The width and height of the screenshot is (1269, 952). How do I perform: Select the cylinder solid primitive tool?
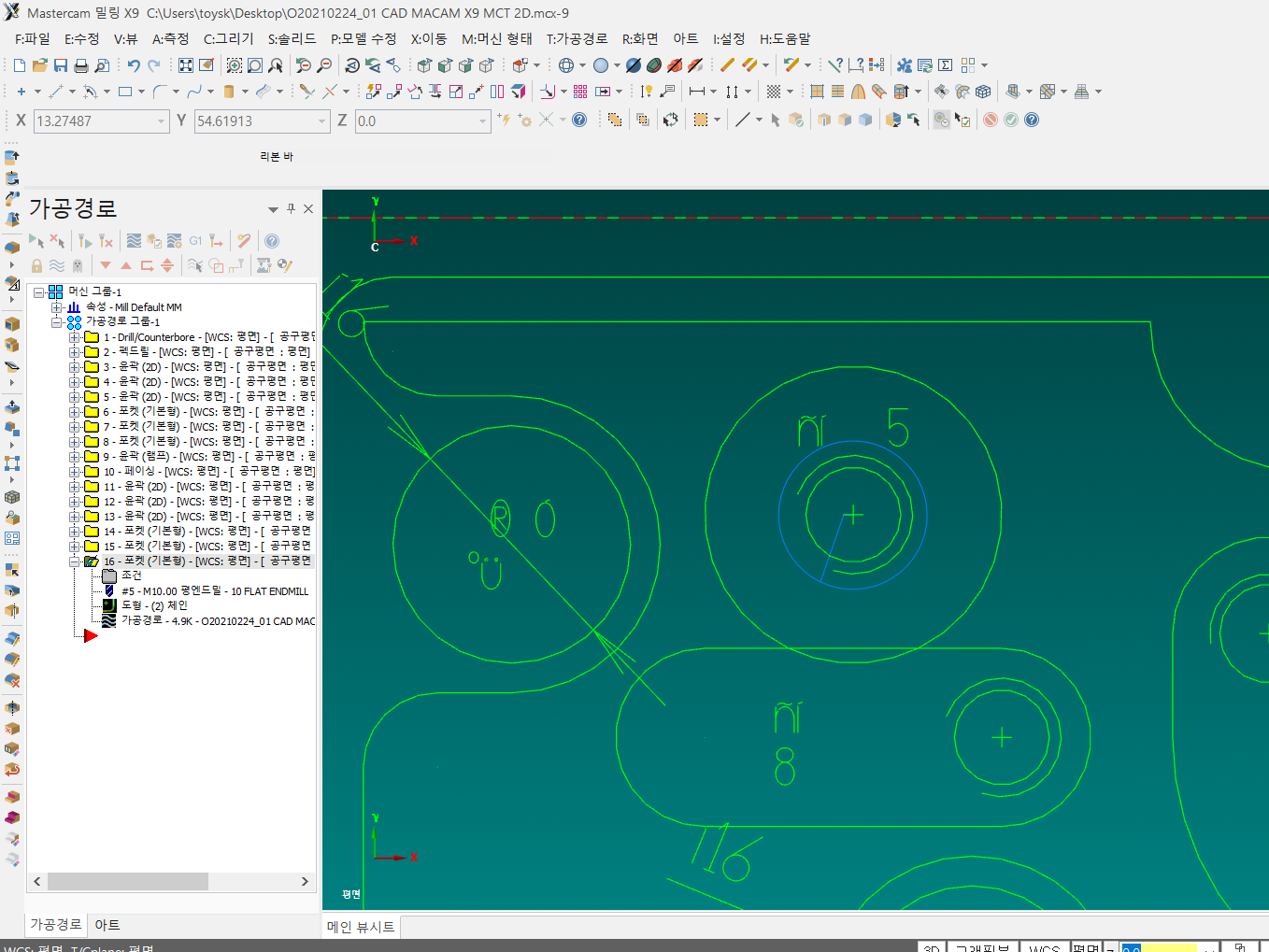coord(229,92)
